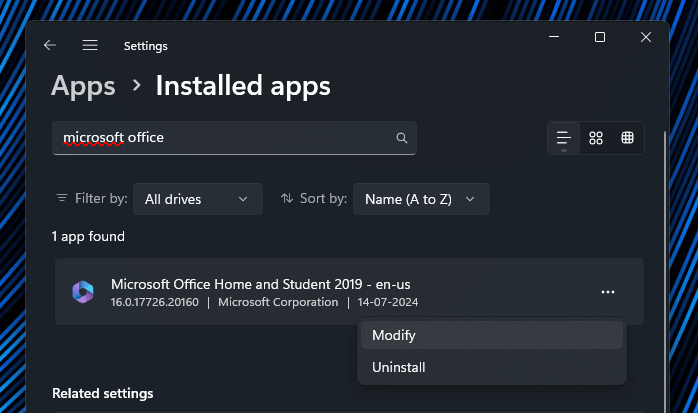The width and height of the screenshot is (698, 413).
Task: Click the Settings window title
Action: 146,46
